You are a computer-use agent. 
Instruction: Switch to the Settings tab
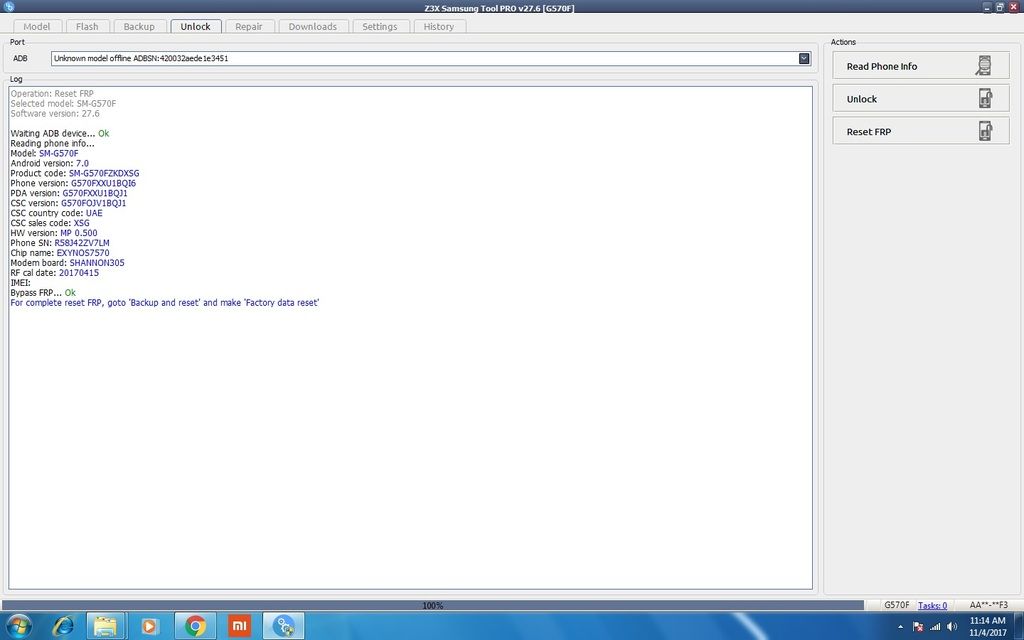coord(379,27)
